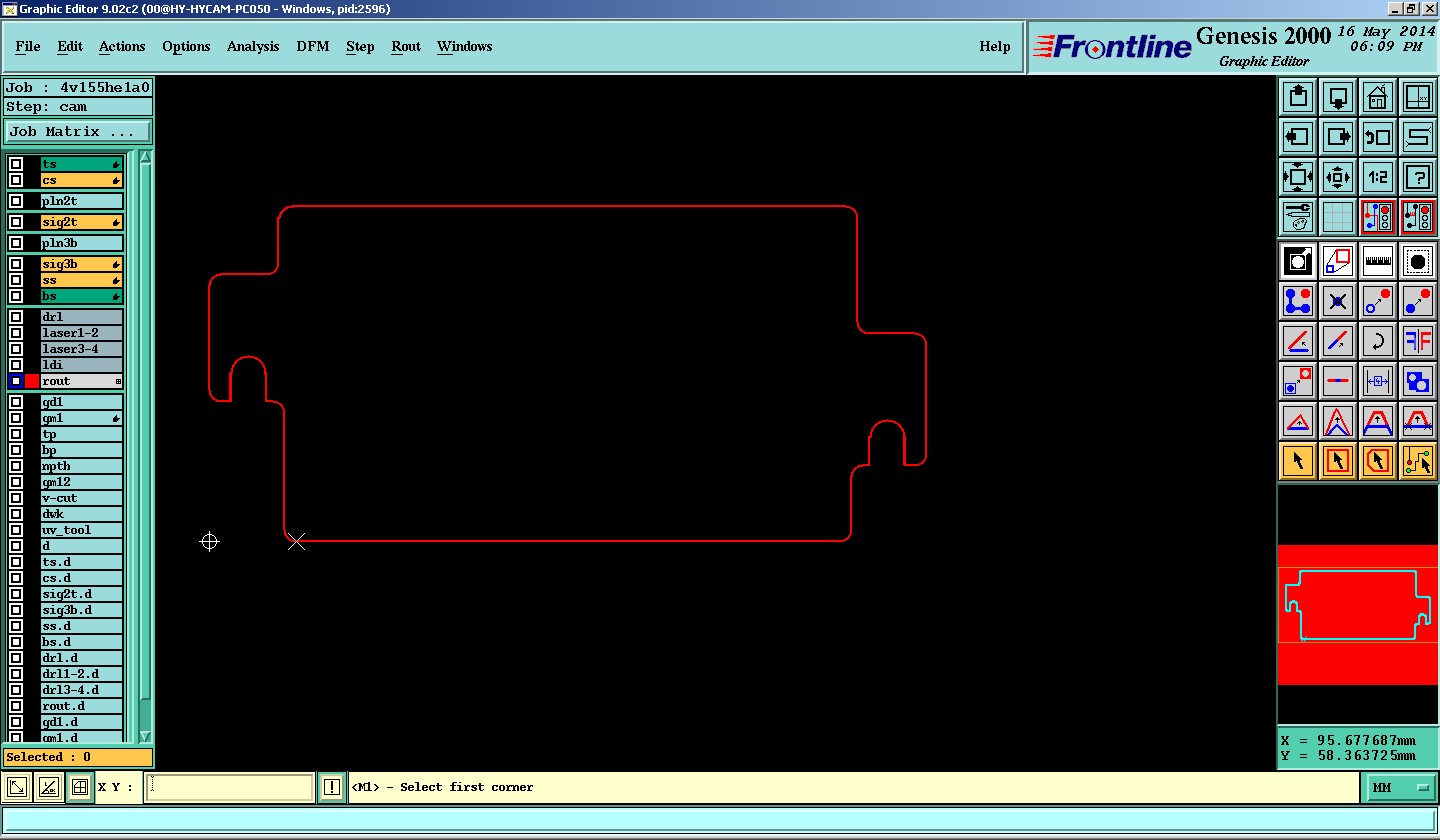The height and width of the screenshot is (840, 1440).
Task: Toggle the sig2t layer display checkbox
Action: (x=16, y=222)
